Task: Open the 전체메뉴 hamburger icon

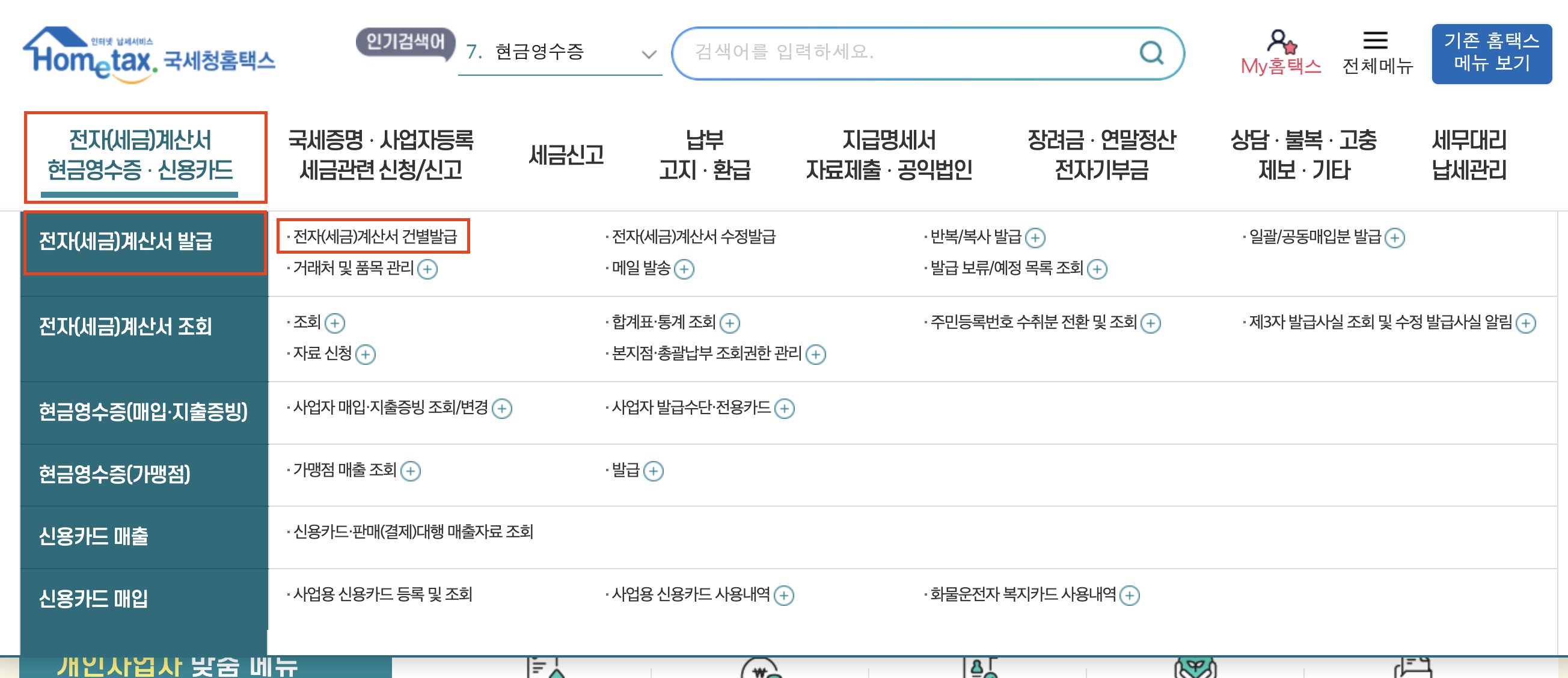Action: (x=1375, y=40)
